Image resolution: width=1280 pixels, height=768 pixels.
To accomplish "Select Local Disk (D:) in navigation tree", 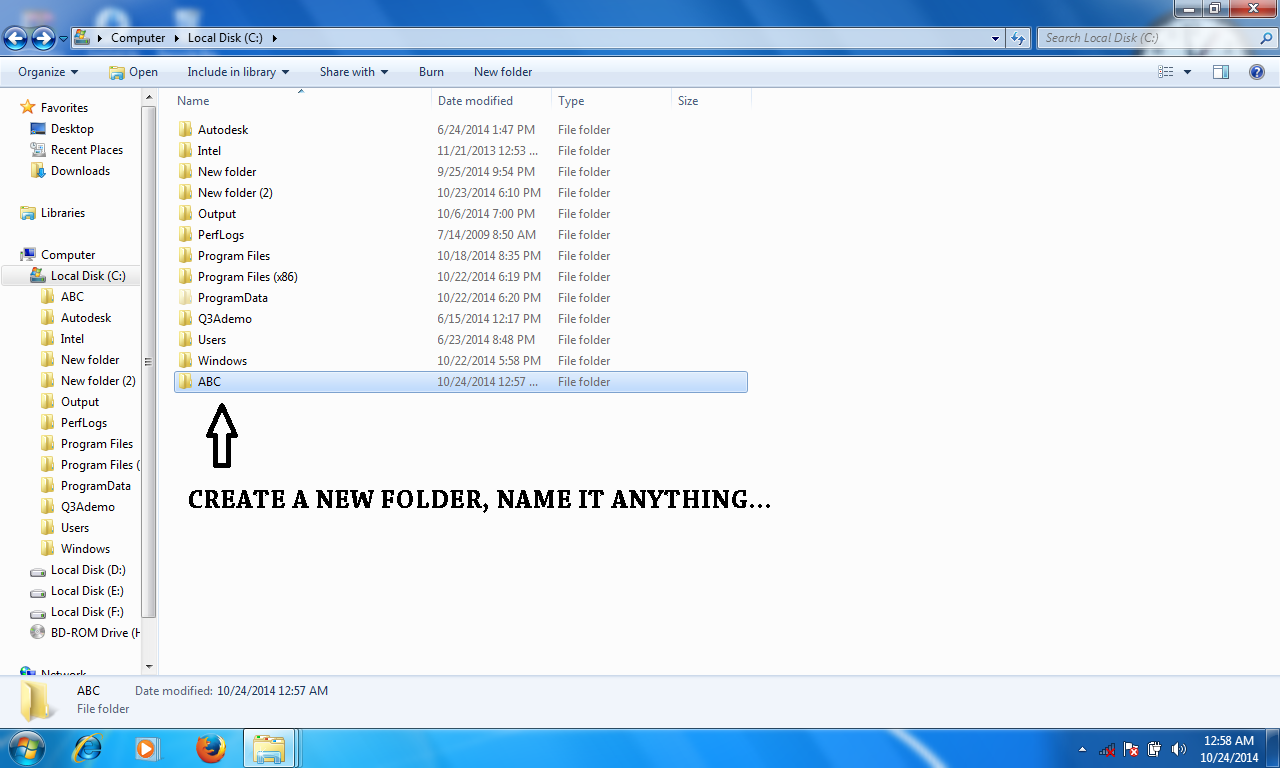I will 88,570.
